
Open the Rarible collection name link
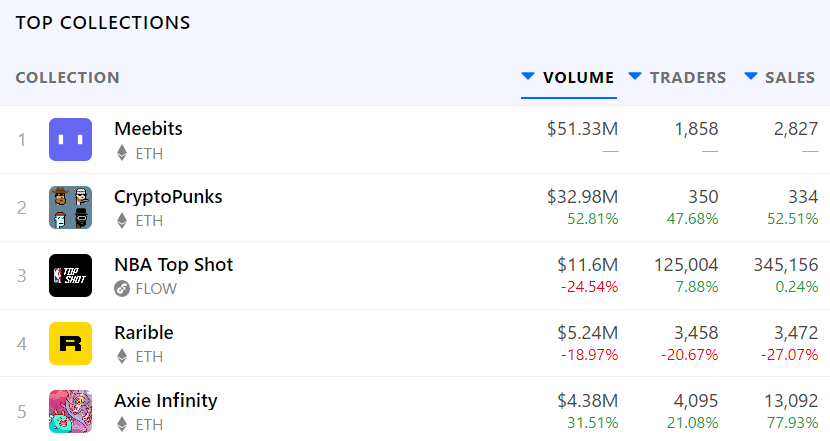pyautogui.click(x=144, y=333)
